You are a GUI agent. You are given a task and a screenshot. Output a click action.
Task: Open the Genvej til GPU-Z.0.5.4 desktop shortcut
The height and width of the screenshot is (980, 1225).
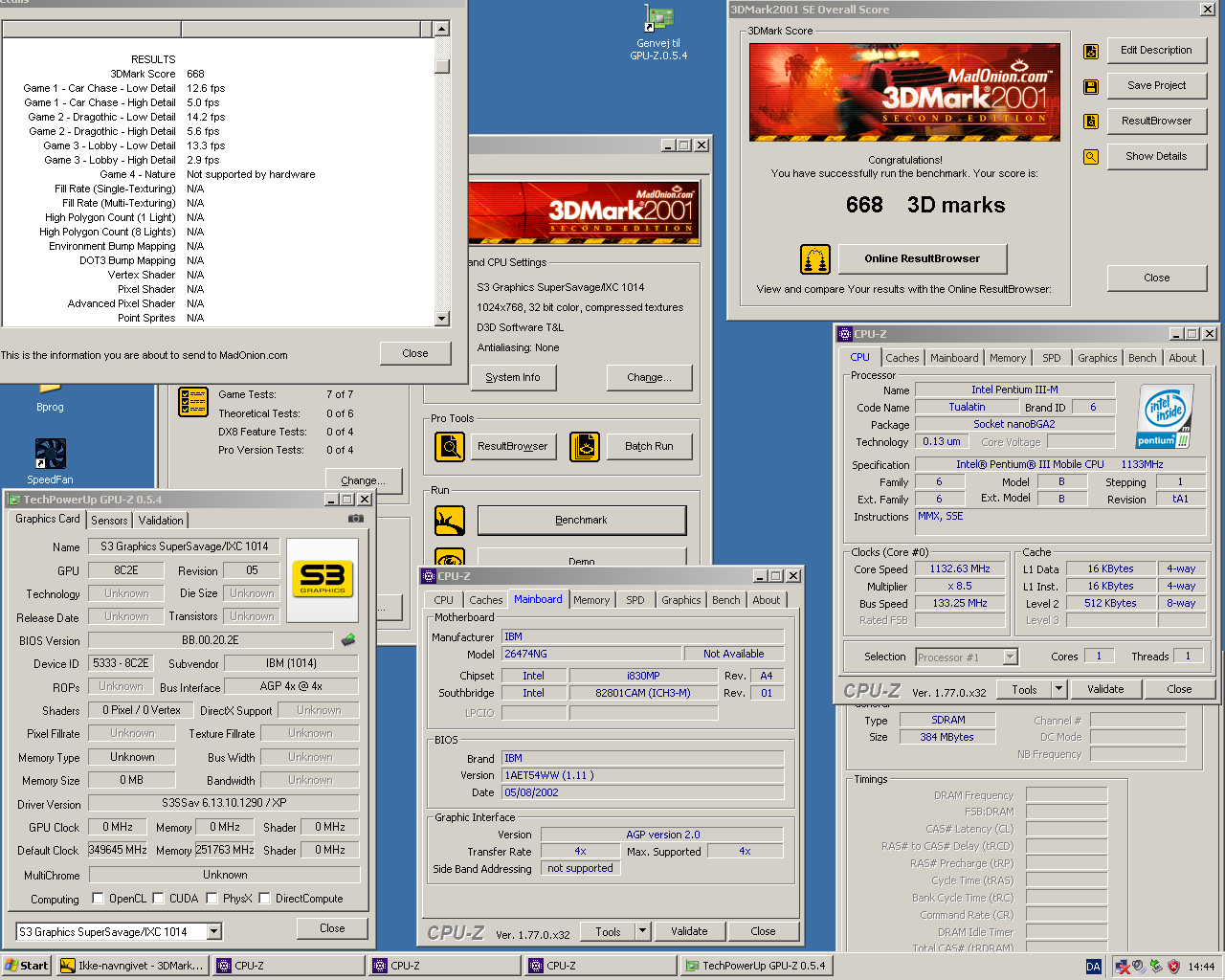[658, 33]
